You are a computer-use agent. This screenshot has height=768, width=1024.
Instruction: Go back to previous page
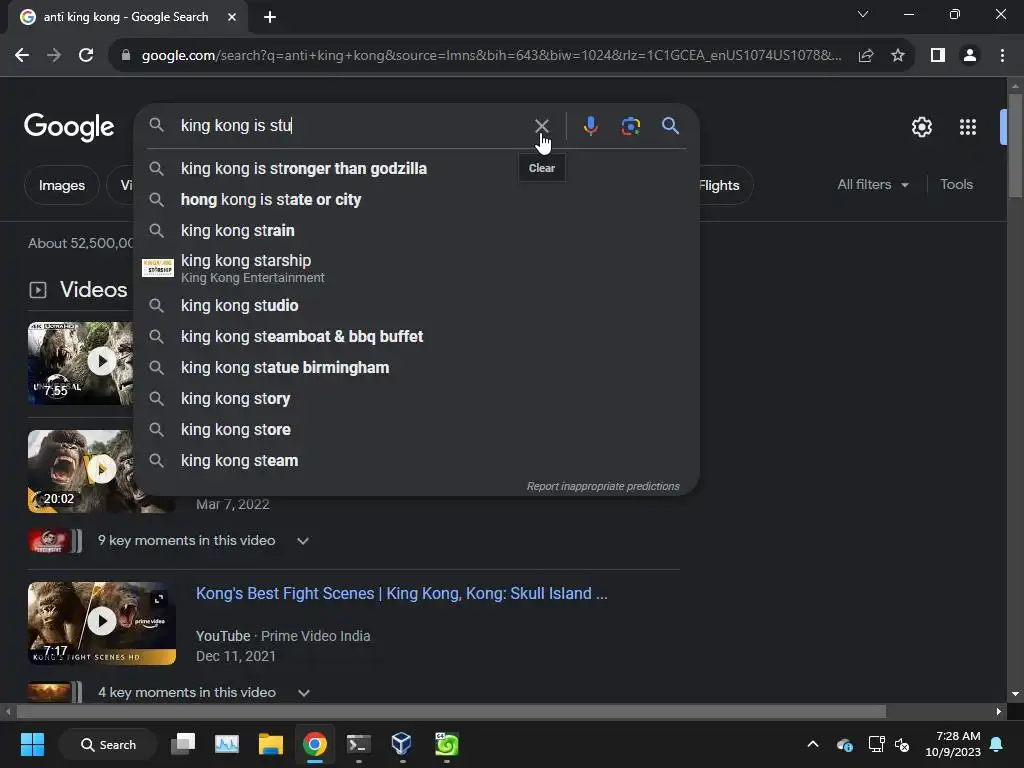(22, 55)
